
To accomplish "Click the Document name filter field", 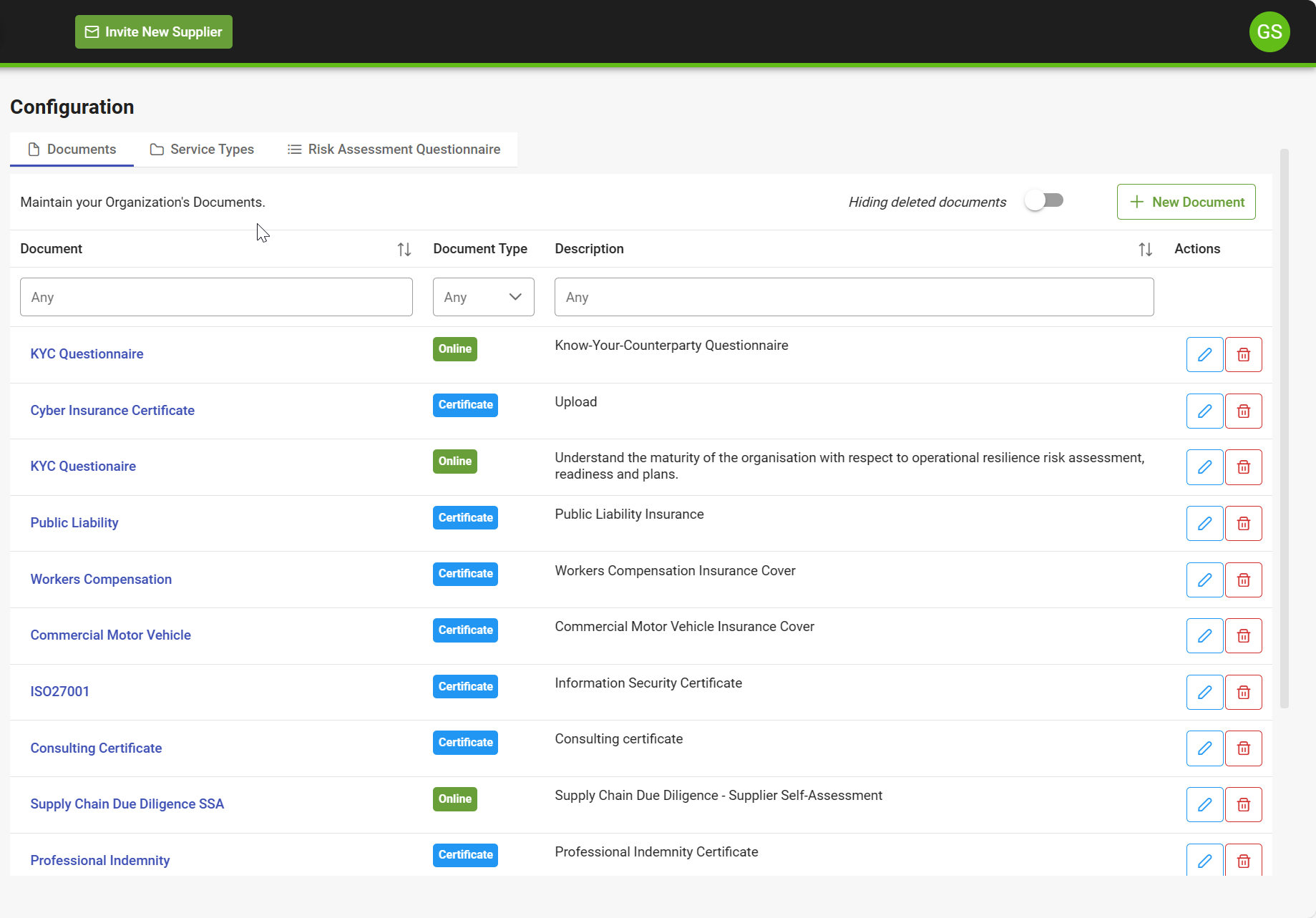I will tap(216, 296).
